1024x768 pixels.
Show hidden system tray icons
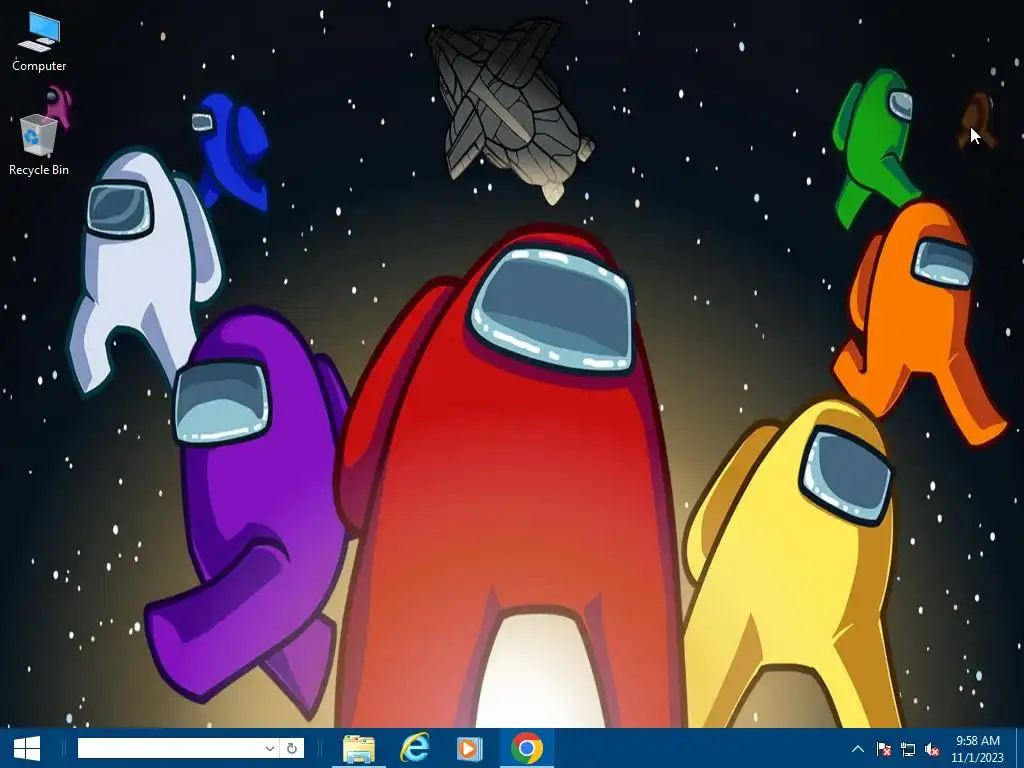click(858, 749)
